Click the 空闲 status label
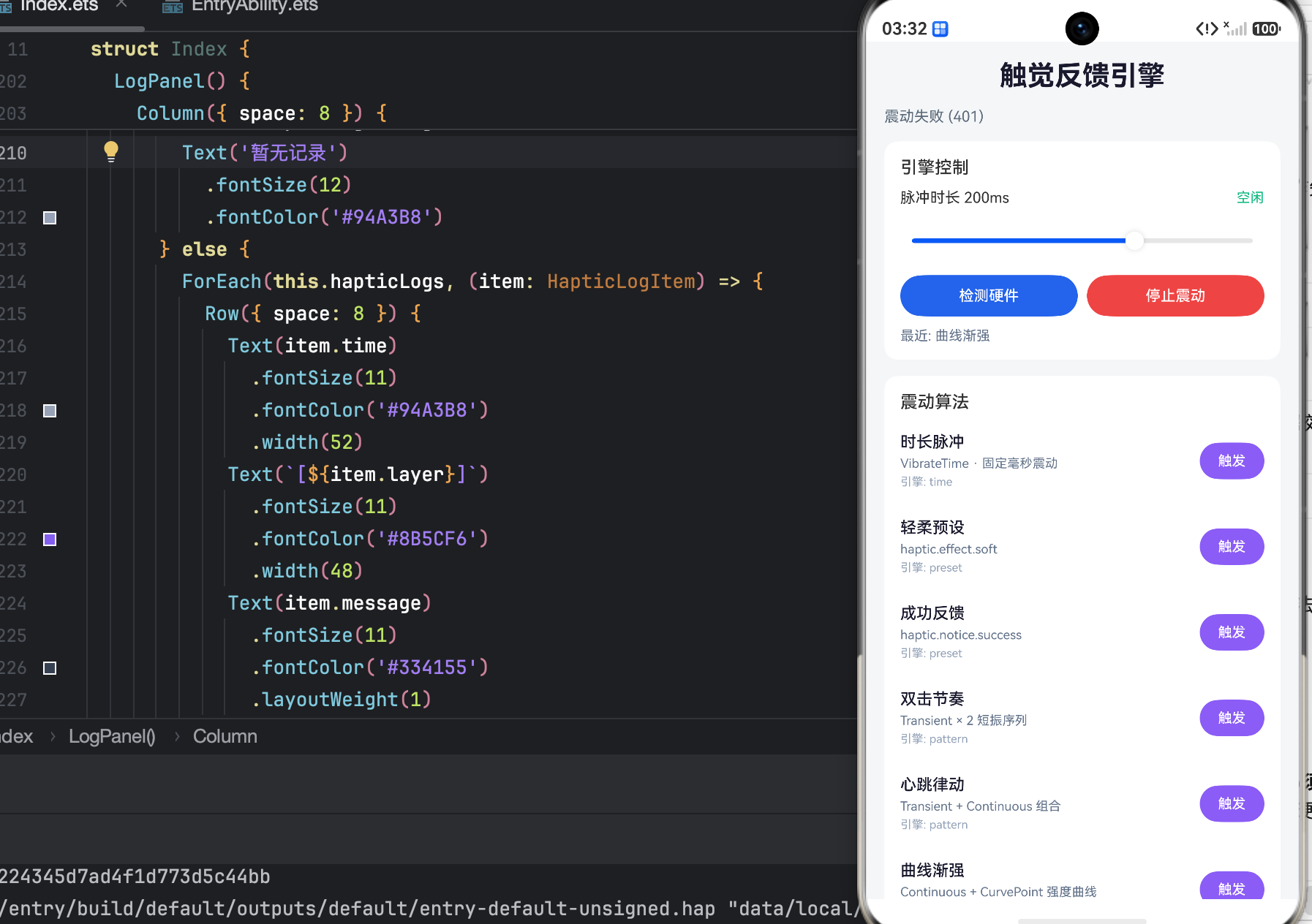 tap(1250, 197)
